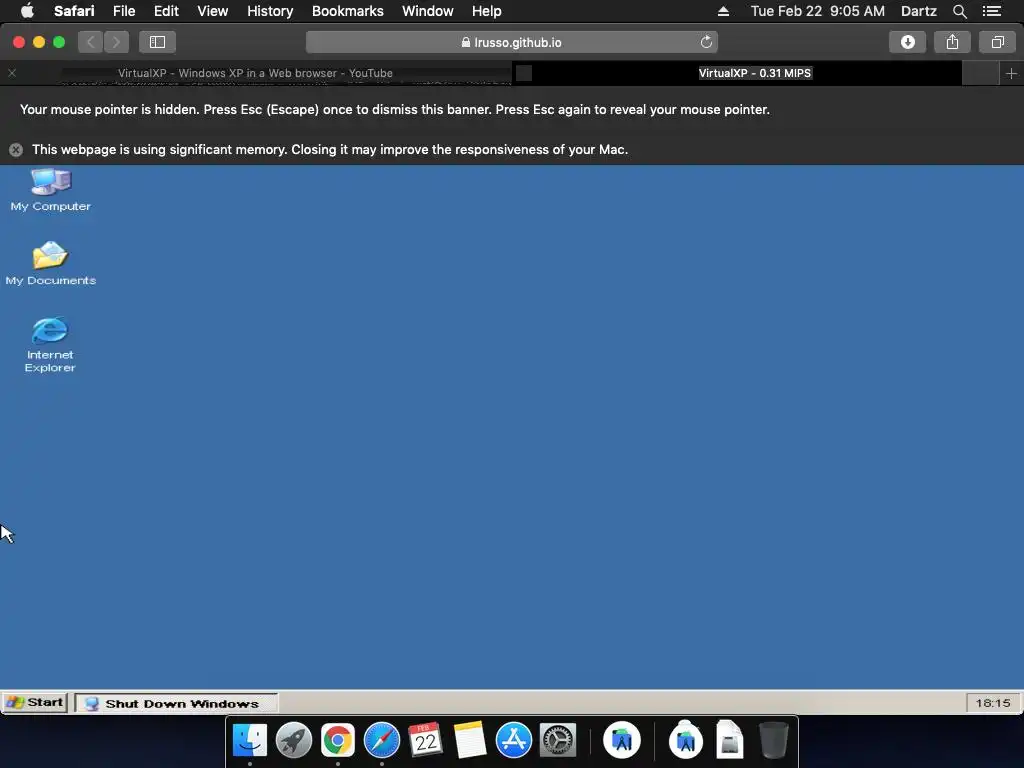Click the XP taskbar clock 18:15
Viewport: 1024px width, 768px height.
[x=993, y=703]
